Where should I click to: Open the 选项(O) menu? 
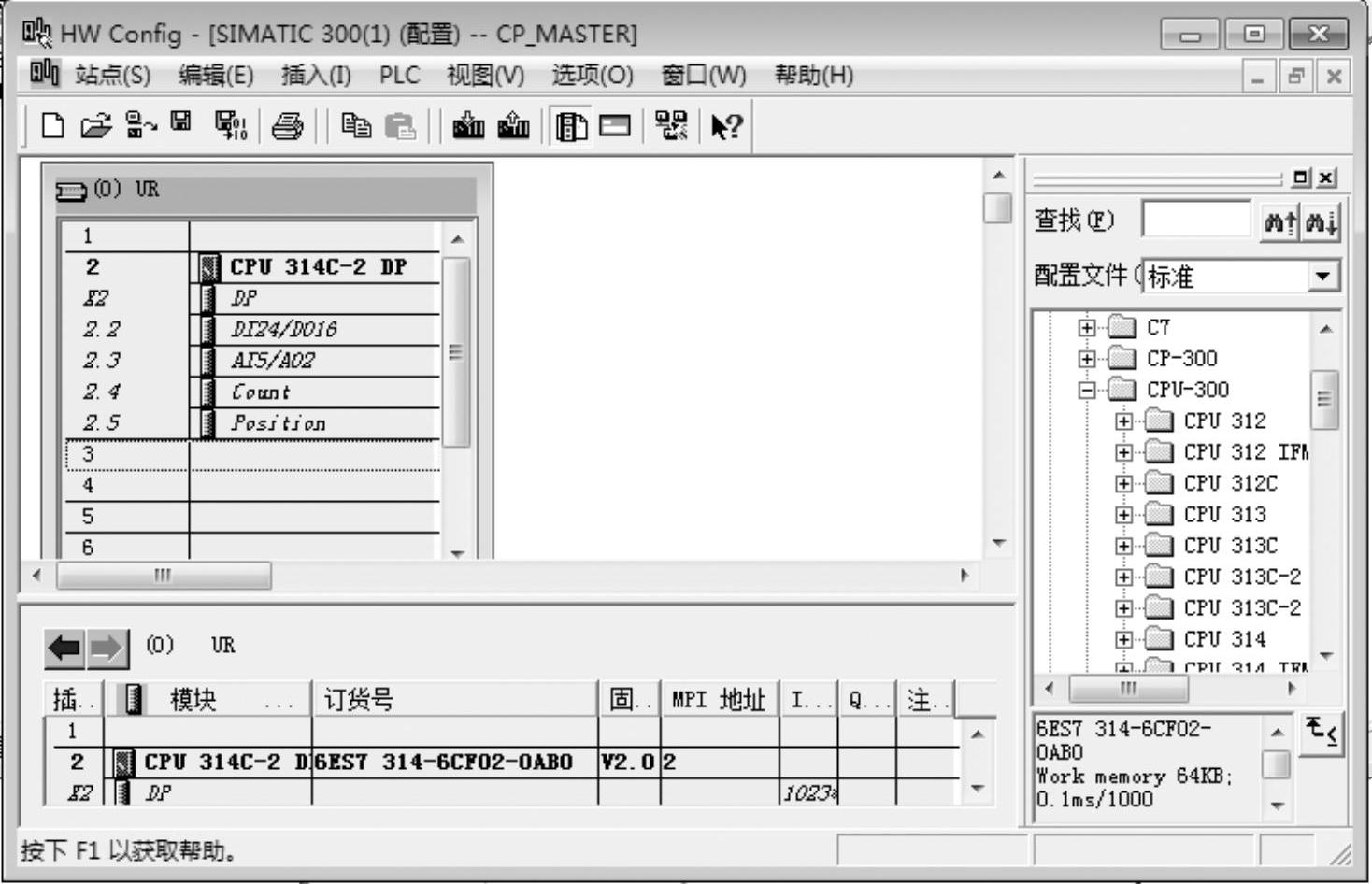click(x=593, y=75)
